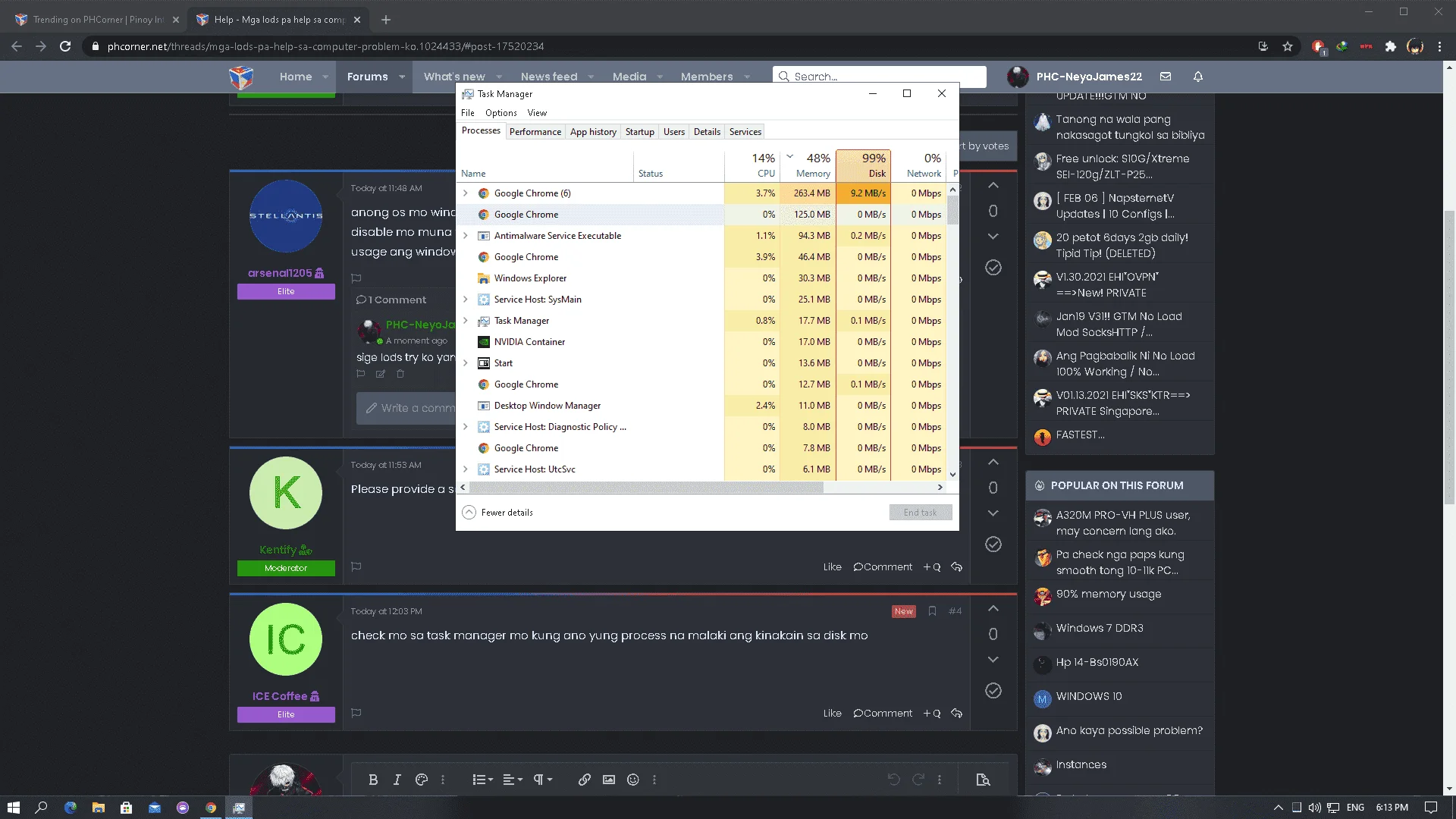The height and width of the screenshot is (819, 1456).
Task: Comment on Kentify's post
Action: [x=883, y=567]
